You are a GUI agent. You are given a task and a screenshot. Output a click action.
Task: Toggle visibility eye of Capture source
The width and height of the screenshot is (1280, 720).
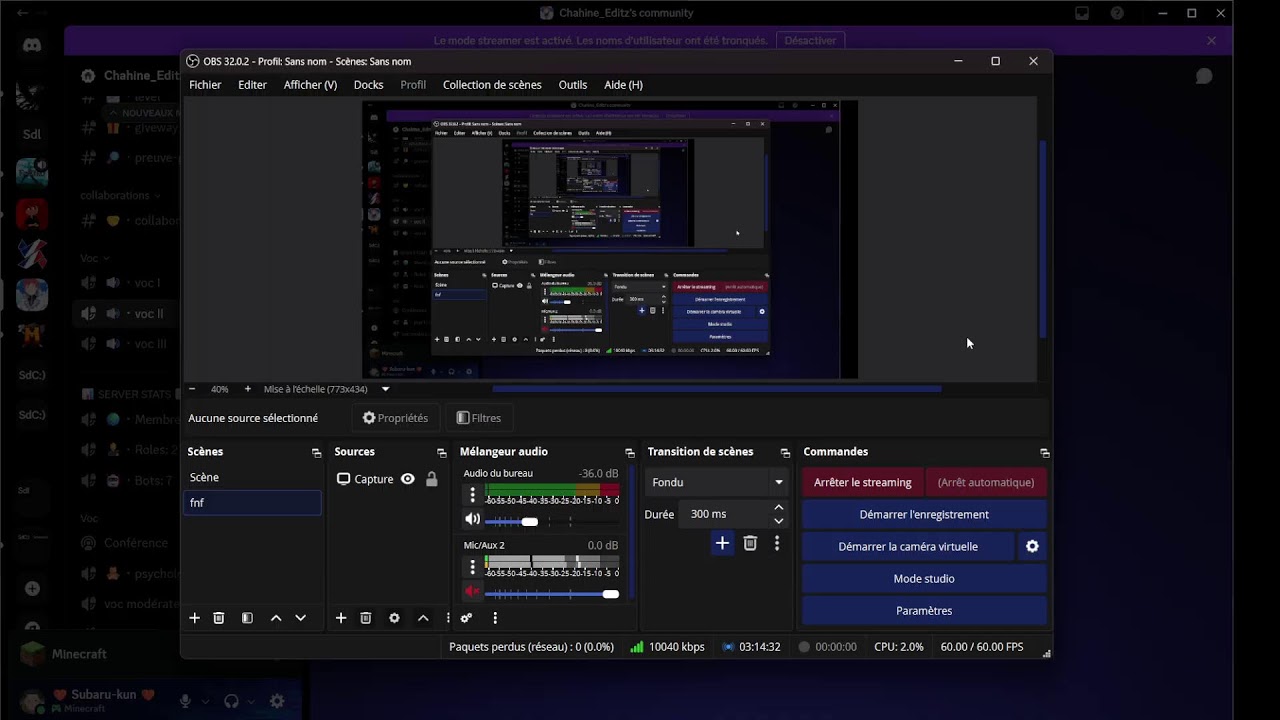(x=408, y=479)
